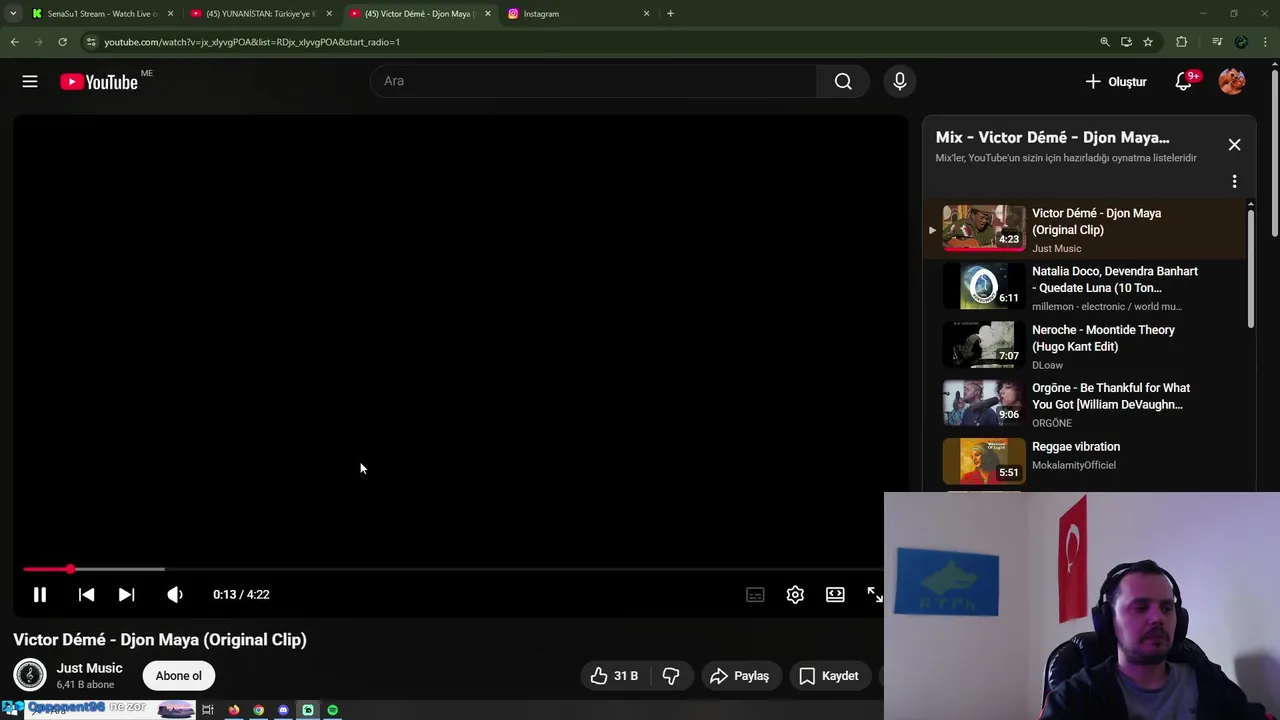Start voice search with the microphone
The image size is (1280, 720).
(x=900, y=81)
